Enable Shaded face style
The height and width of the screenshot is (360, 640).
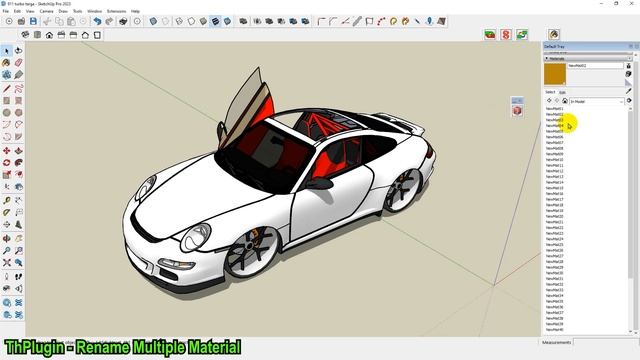pyautogui.click(x=203, y=21)
